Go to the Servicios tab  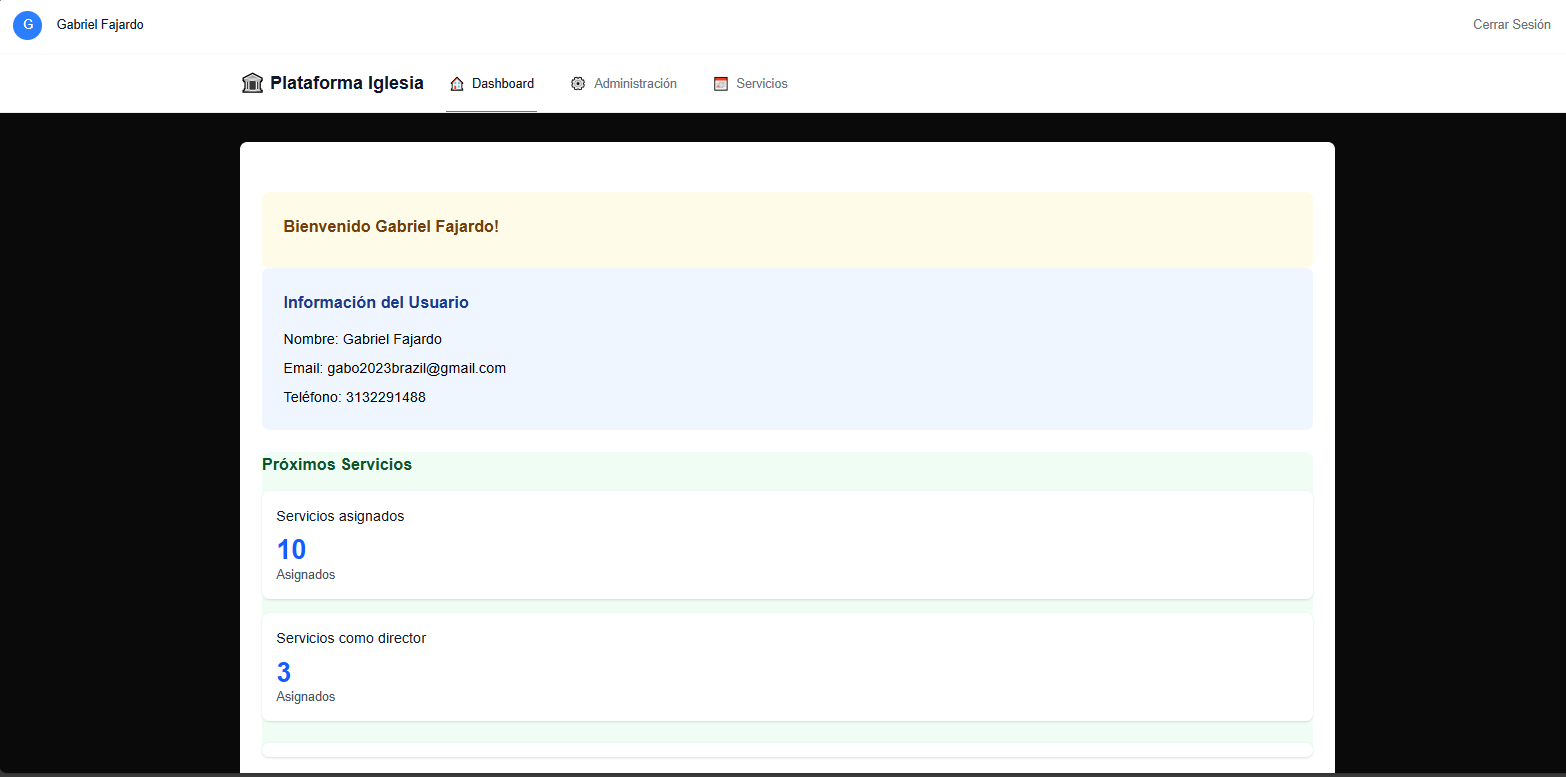point(761,84)
